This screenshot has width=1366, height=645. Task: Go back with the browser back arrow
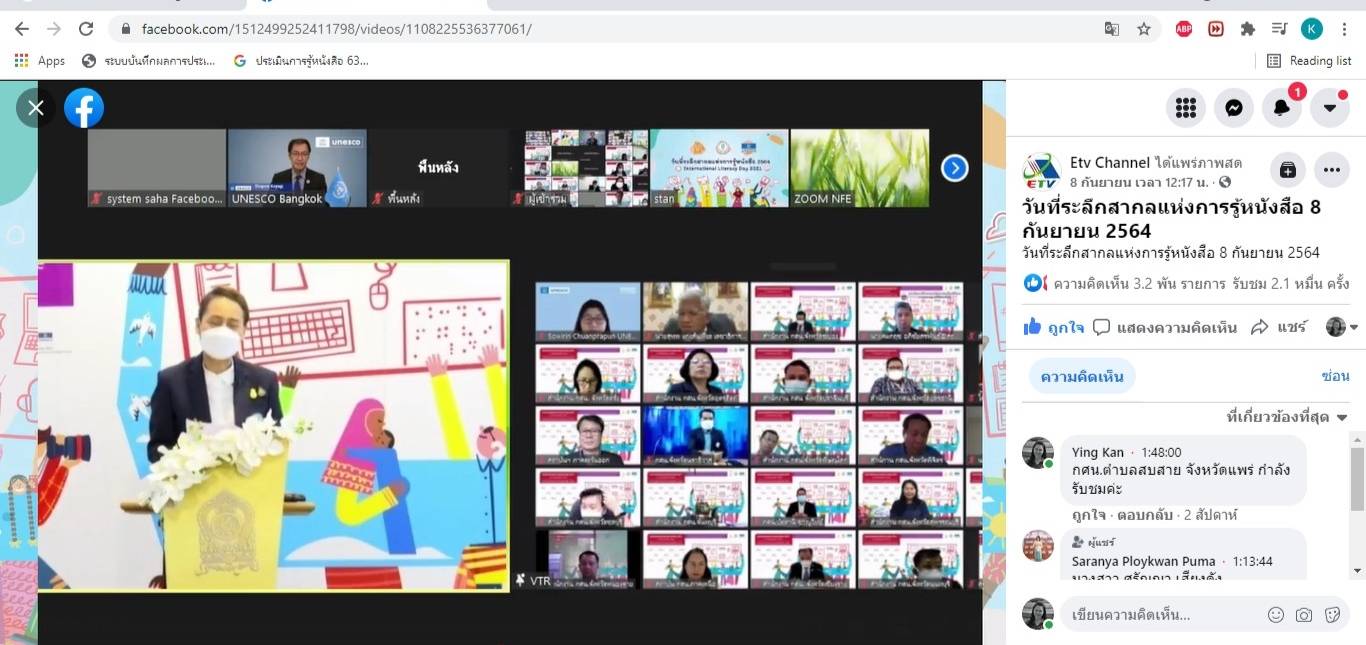[22, 29]
